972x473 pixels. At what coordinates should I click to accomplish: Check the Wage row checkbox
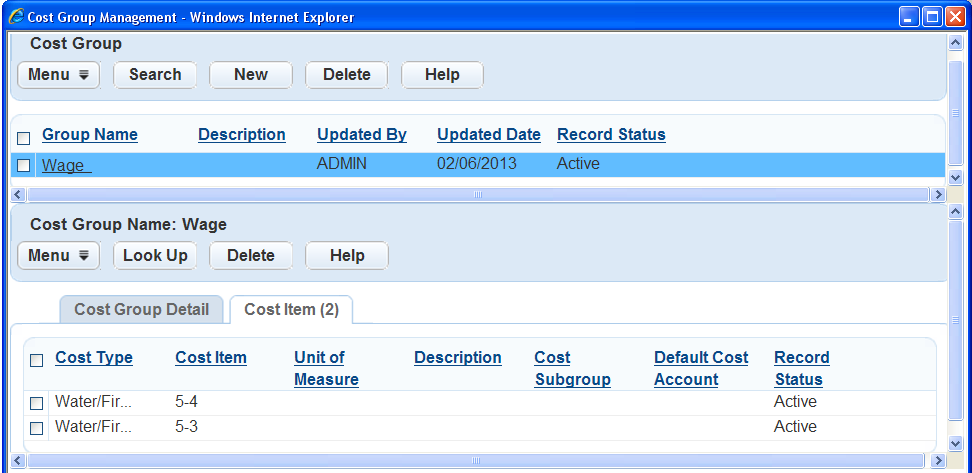coord(24,165)
